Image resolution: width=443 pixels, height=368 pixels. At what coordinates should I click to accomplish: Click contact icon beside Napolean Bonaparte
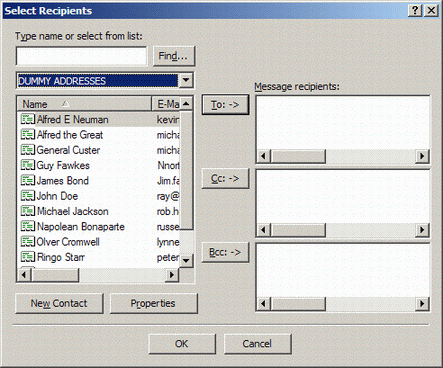(28, 227)
